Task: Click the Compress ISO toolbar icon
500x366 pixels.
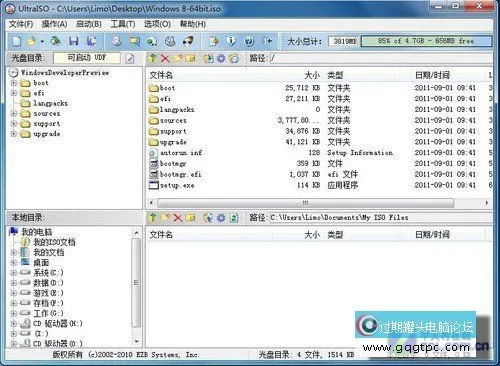Action: click(x=135, y=41)
